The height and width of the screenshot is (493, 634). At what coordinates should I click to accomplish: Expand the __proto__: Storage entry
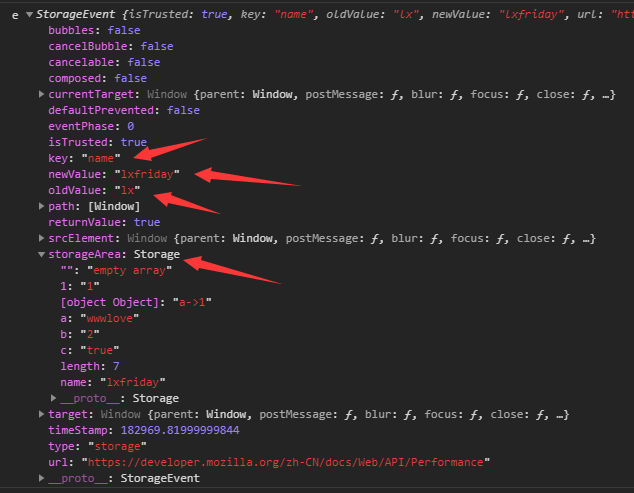coord(53,398)
